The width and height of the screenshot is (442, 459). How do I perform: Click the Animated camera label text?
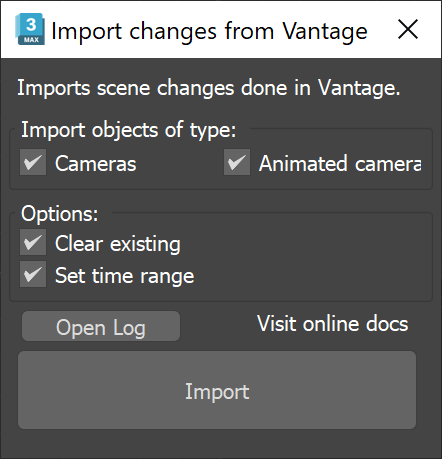pyautogui.click(x=340, y=164)
